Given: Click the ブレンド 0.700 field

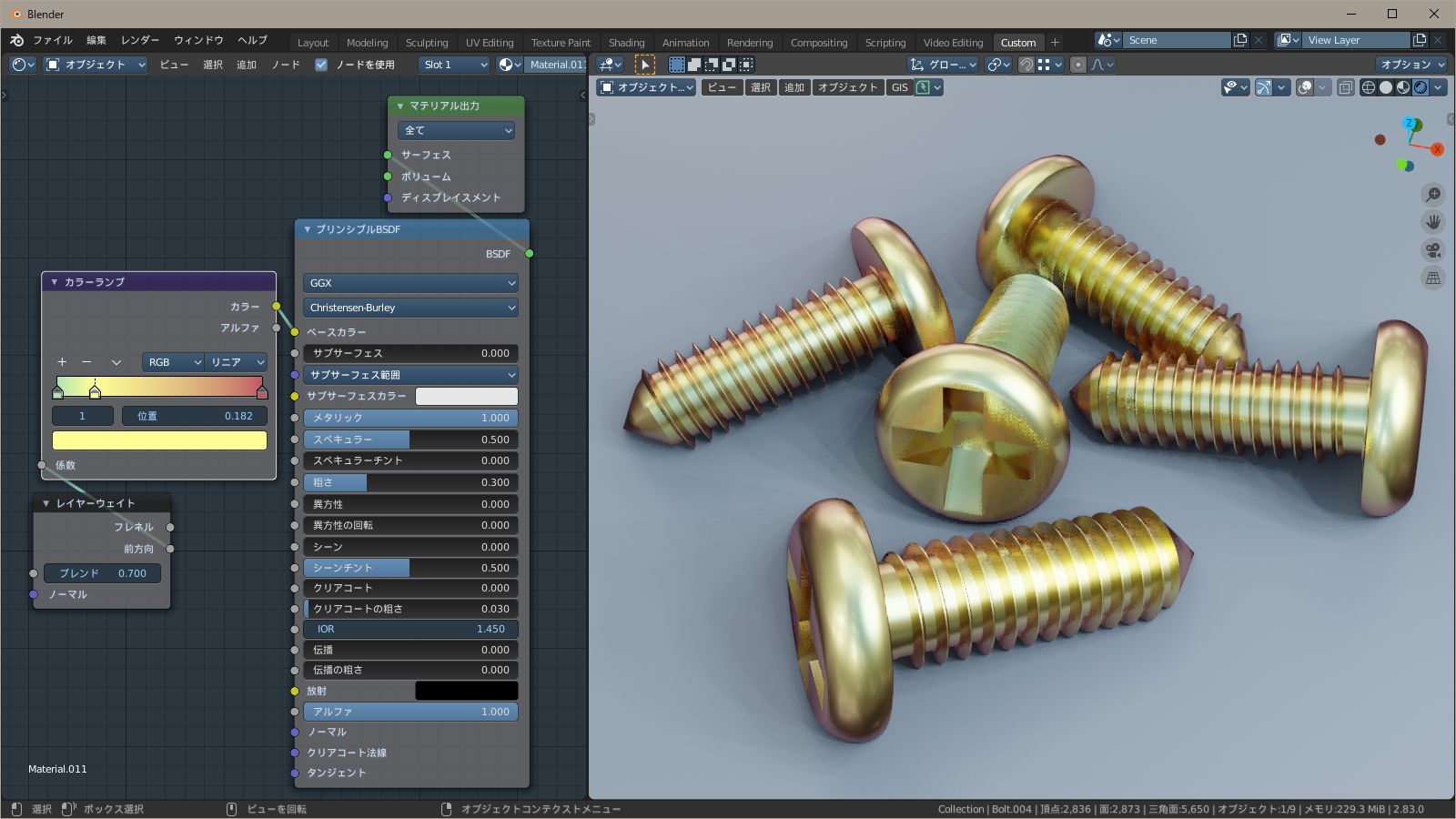Looking at the screenshot, I should coord(103,573).
